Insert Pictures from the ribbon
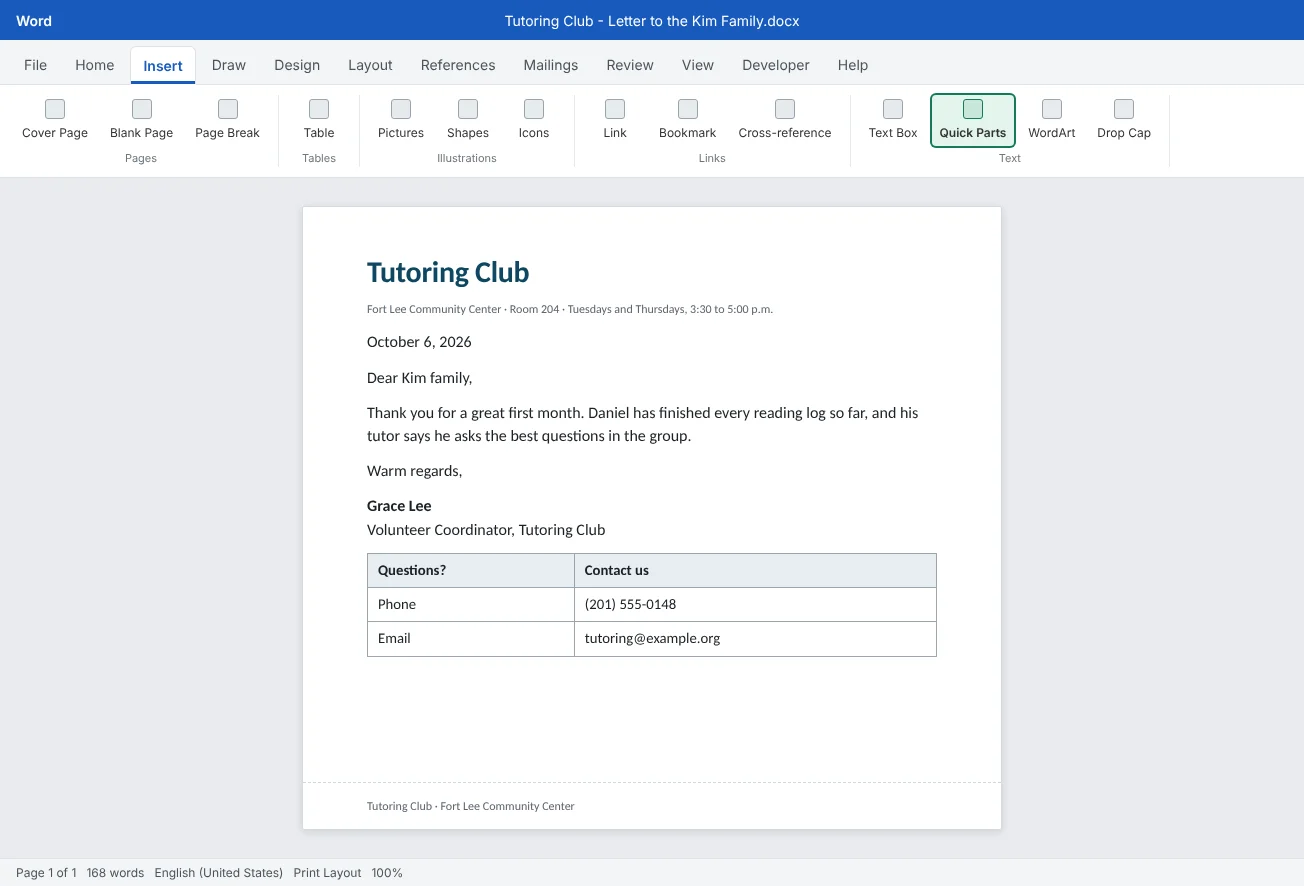 pyautogui.click(x=401, y=120)
